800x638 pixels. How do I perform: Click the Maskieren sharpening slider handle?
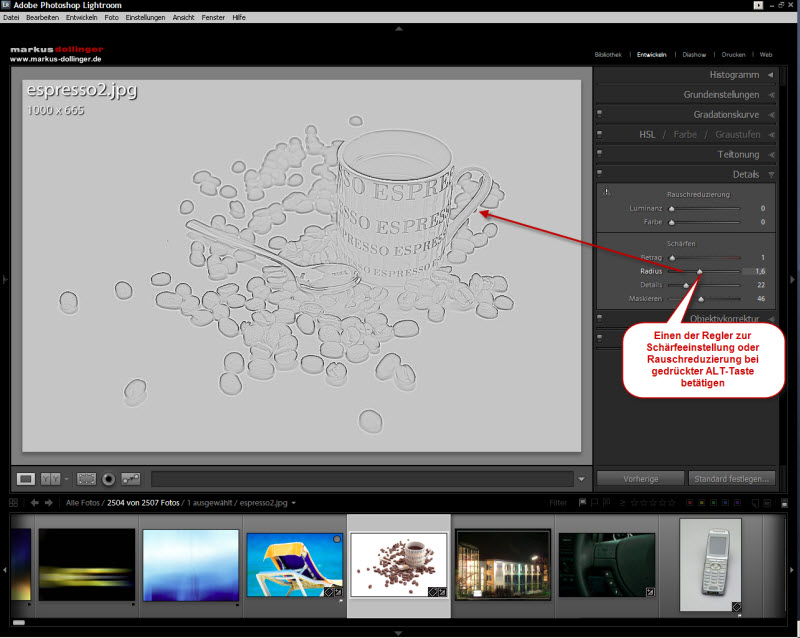pos(701,298)
